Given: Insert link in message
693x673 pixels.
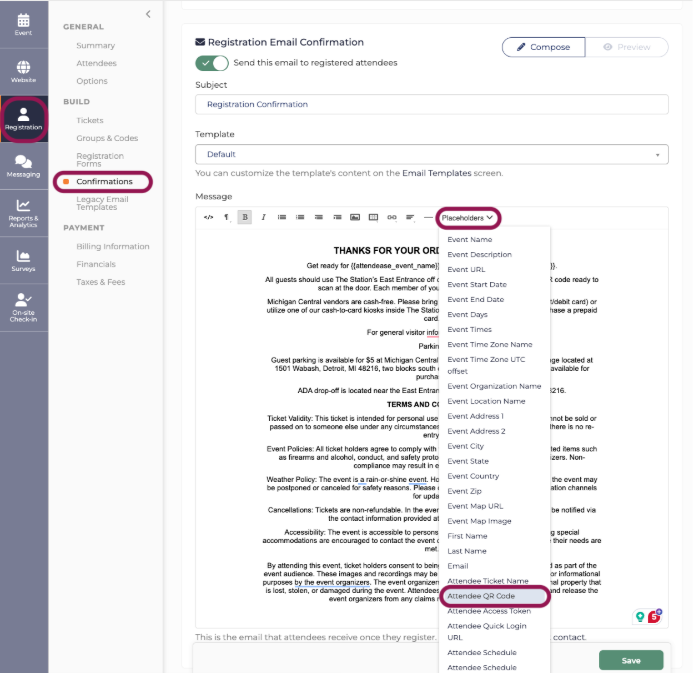Looking at the screenshot, I should click(392, 217).
